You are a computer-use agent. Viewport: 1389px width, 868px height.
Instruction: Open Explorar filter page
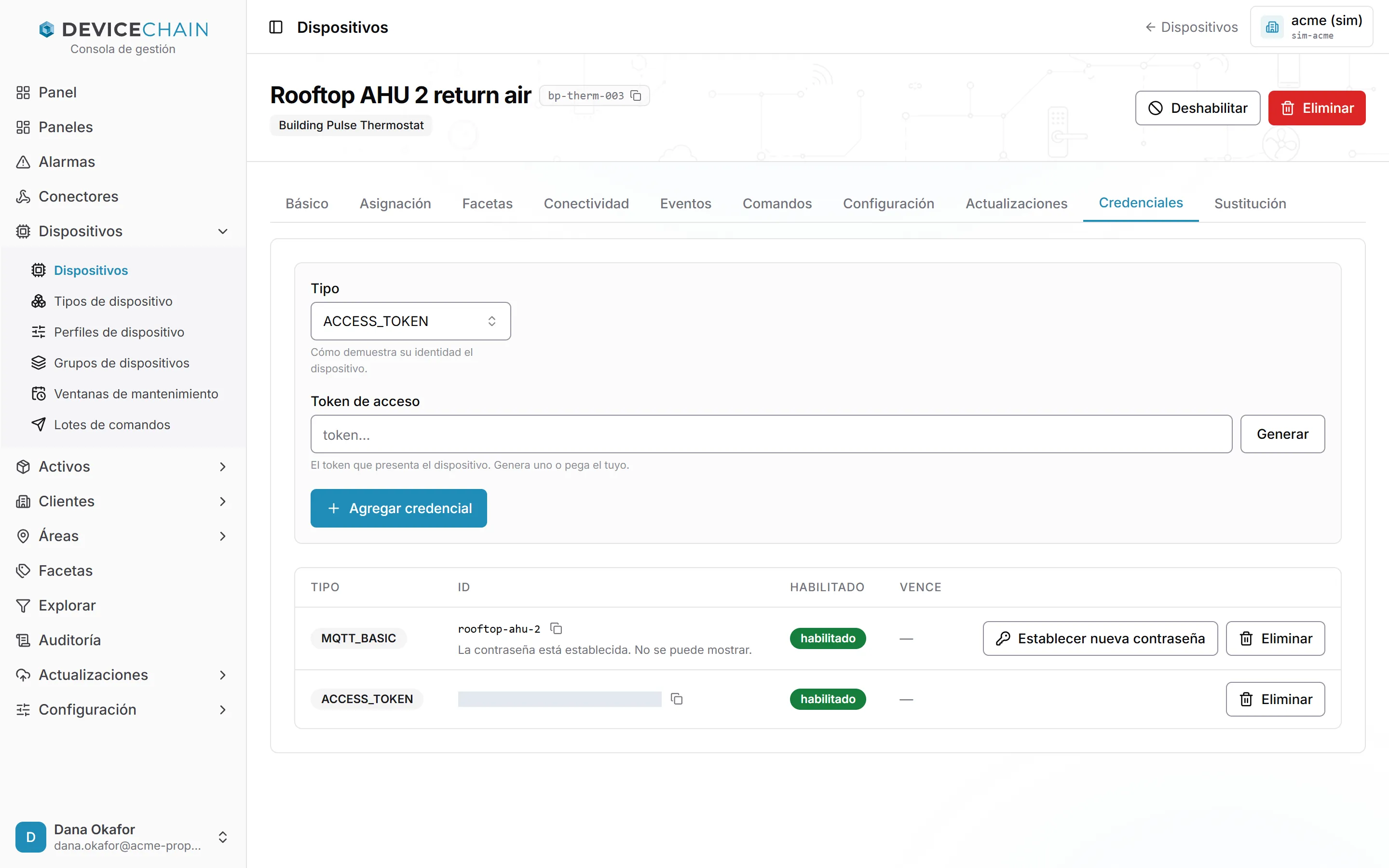[x=123, y=605]
